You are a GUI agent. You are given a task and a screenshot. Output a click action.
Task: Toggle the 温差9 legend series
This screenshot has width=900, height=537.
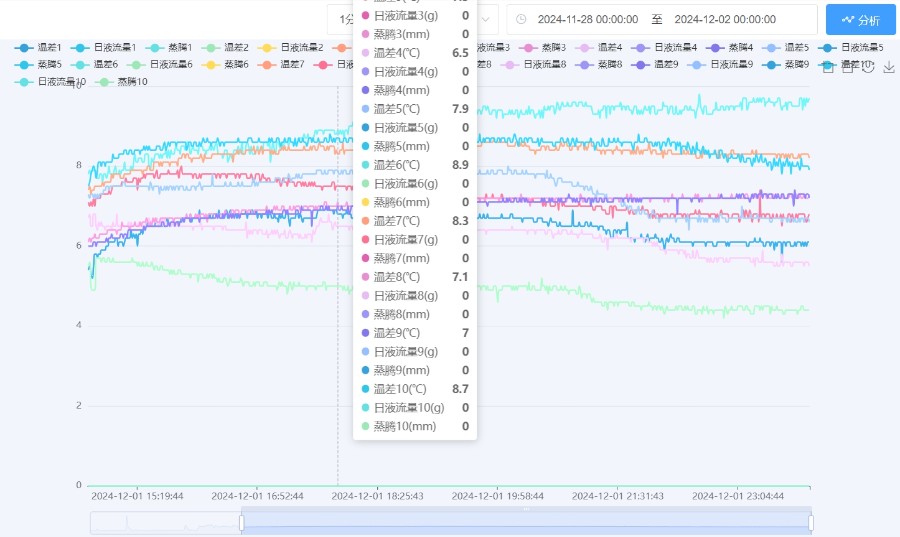point(655,65)
